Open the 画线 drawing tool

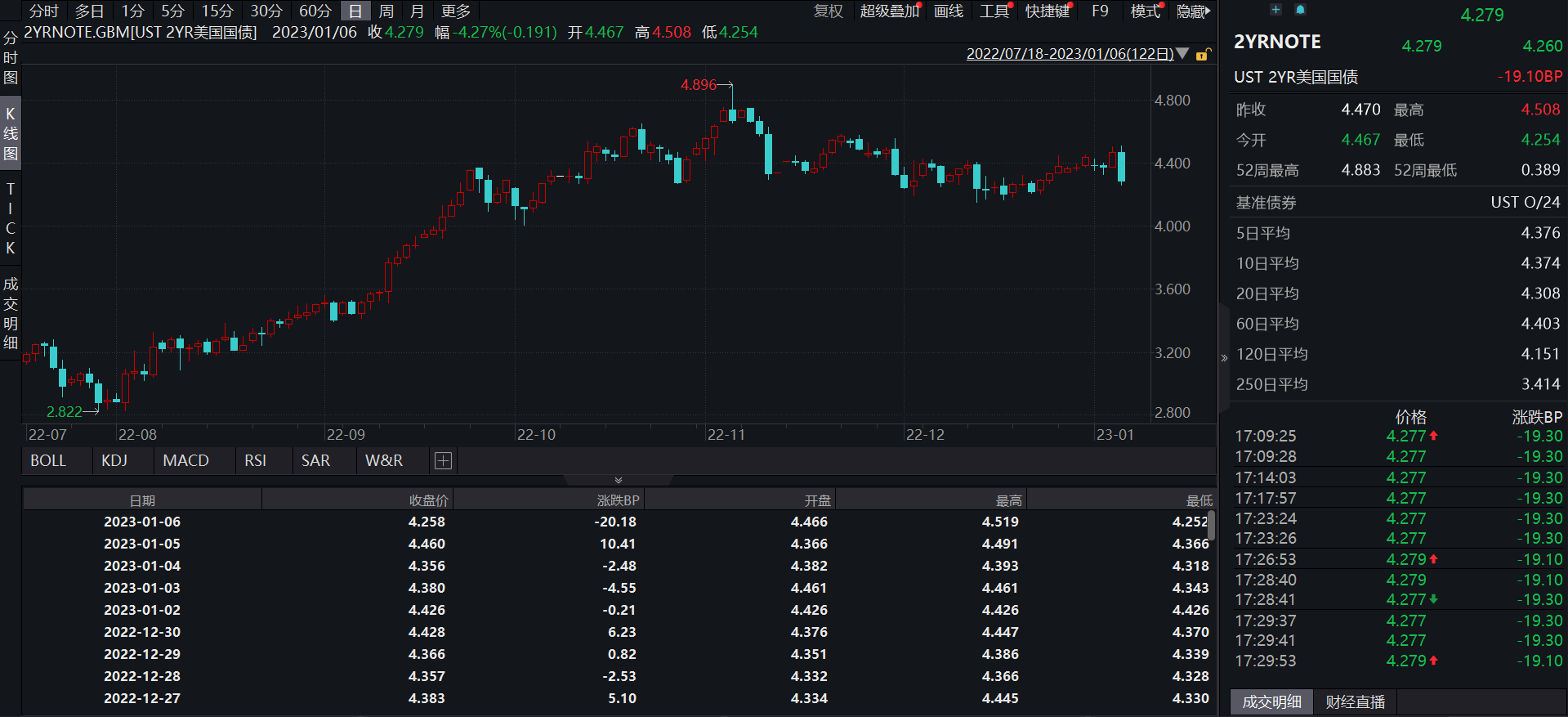point(948,11)
